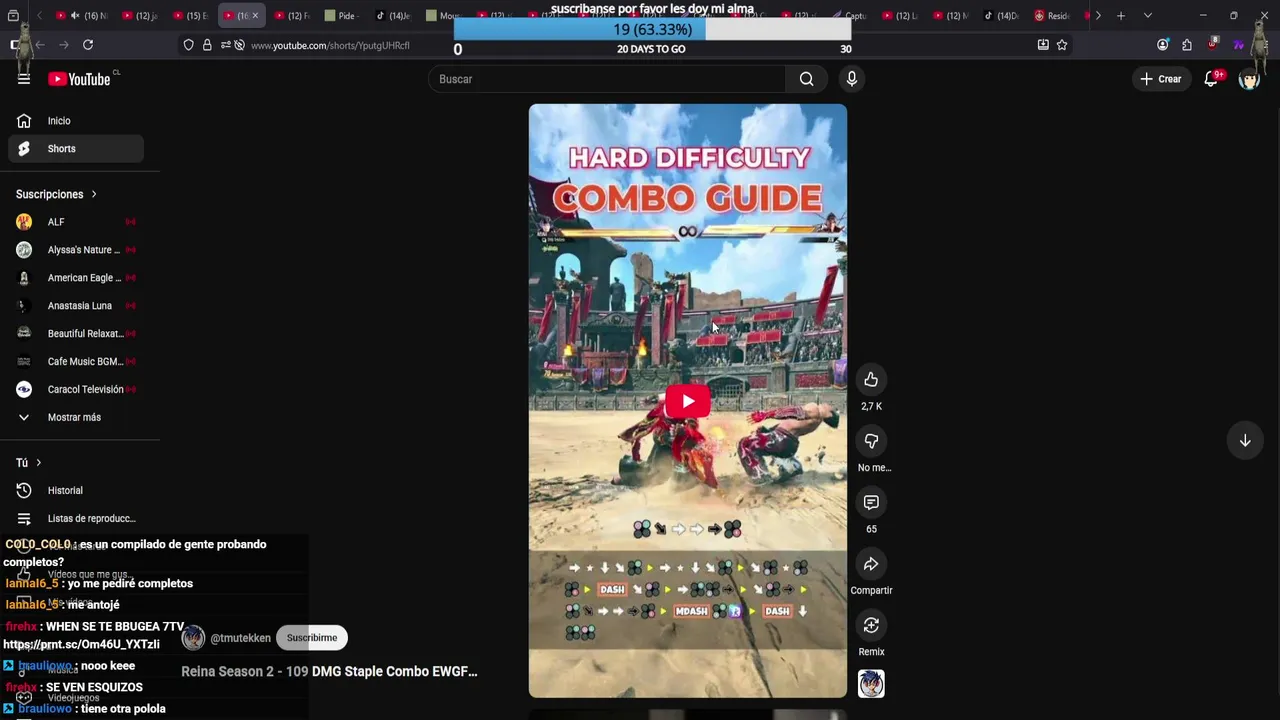
Task: Open American Eagle subscription channel
Action: click(x=76, y=278)
